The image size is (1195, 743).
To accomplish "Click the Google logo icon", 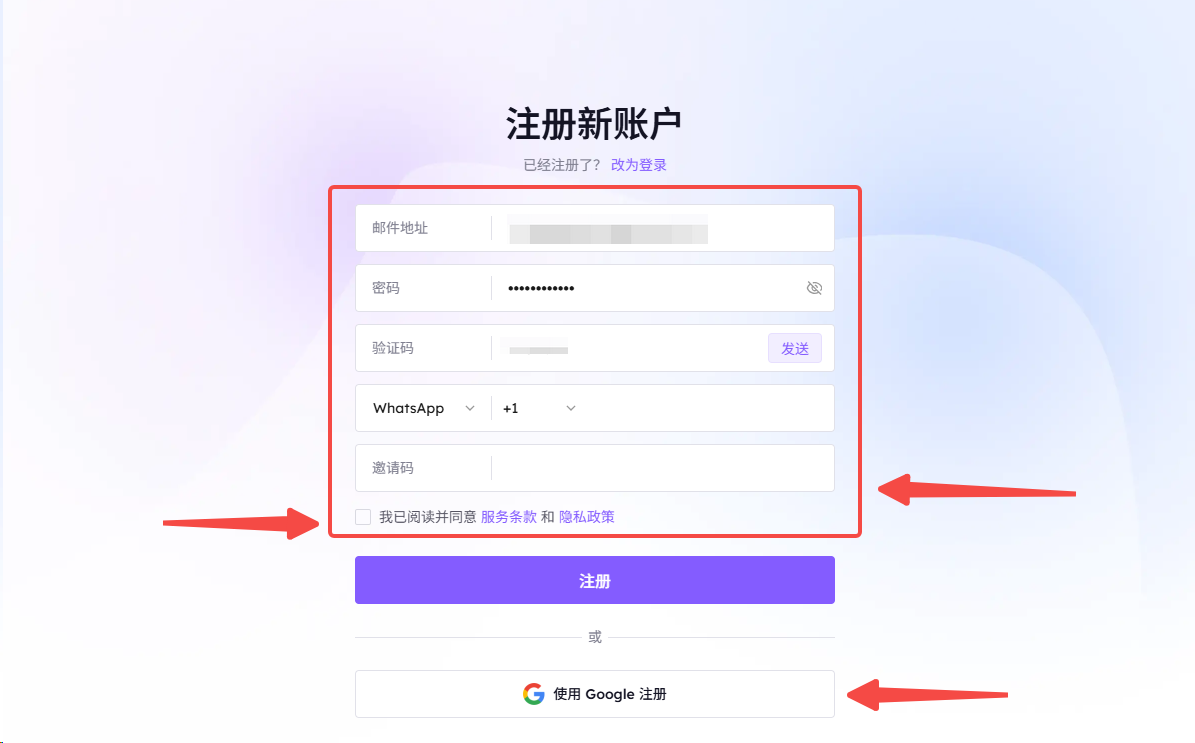I will pyautogui.click(x=533, y=694).
